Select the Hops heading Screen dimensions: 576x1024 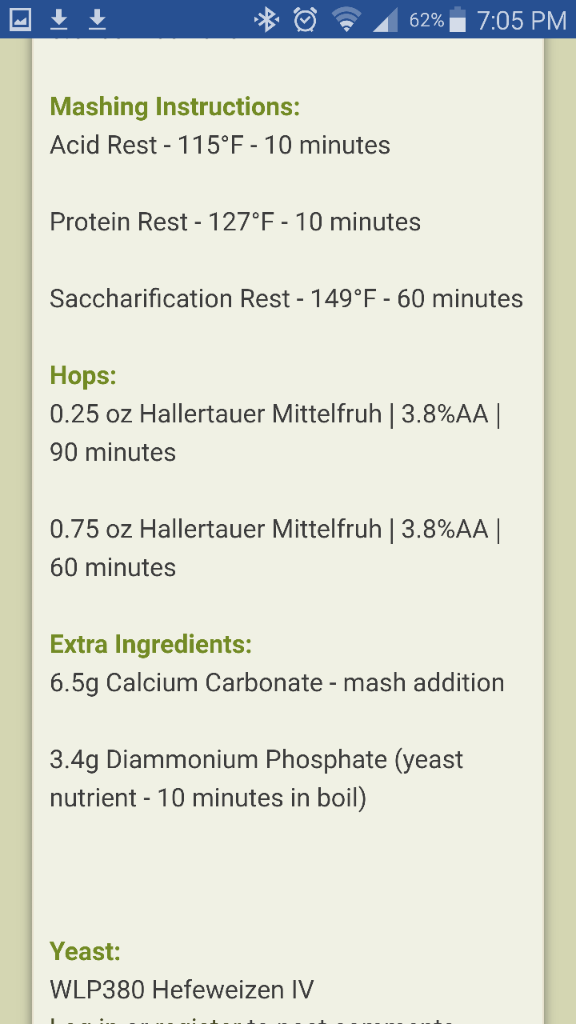tap(83, 376)
